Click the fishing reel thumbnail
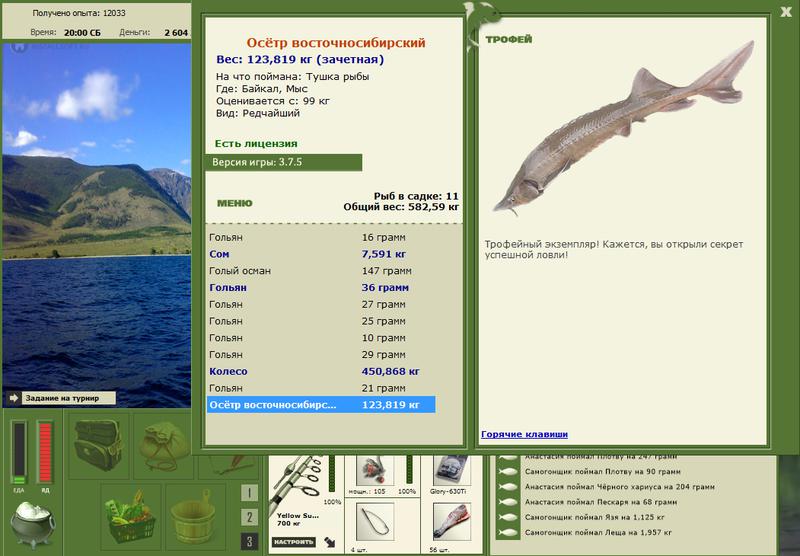 374,470
